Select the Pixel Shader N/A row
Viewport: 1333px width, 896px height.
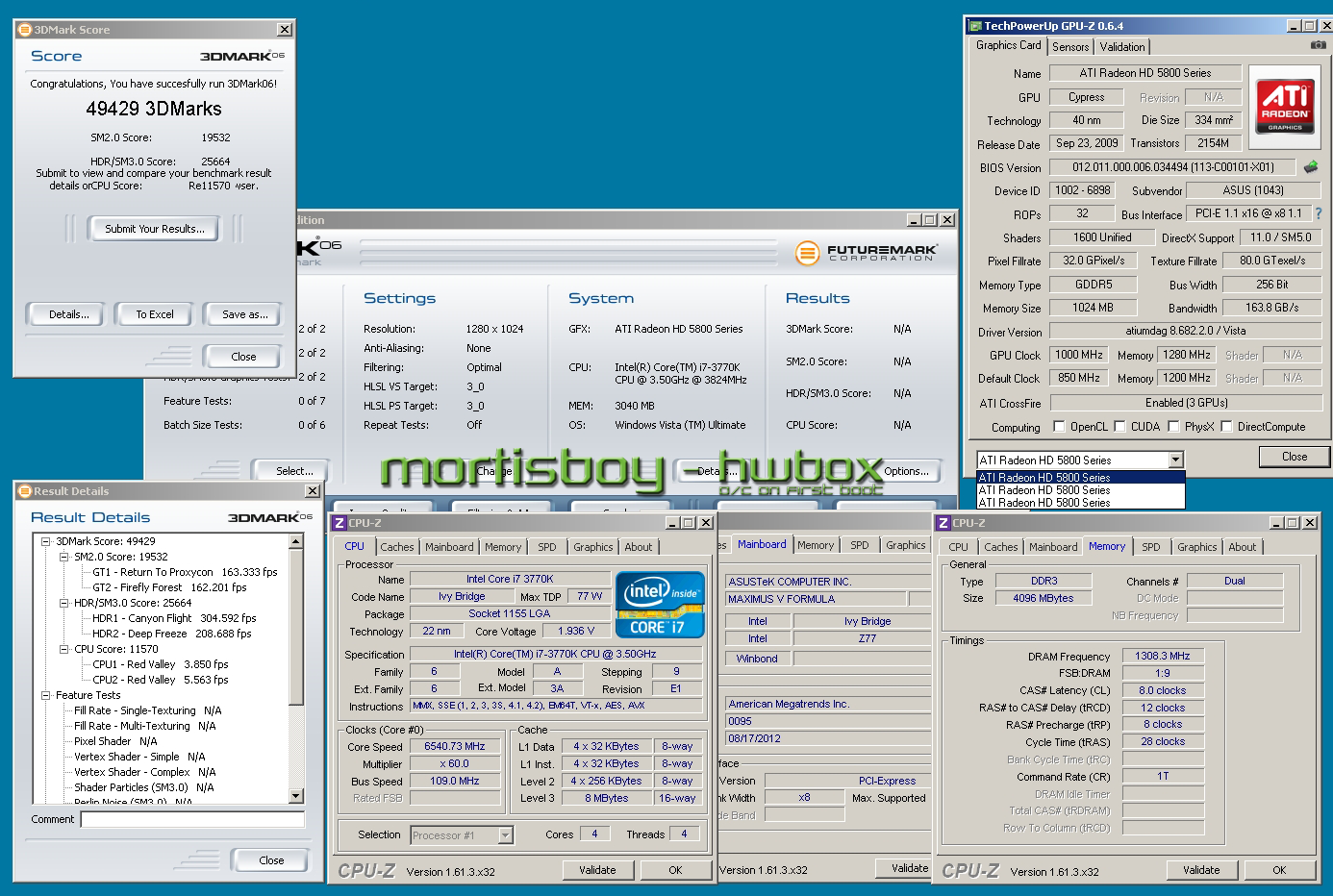(x=115, y=741)
